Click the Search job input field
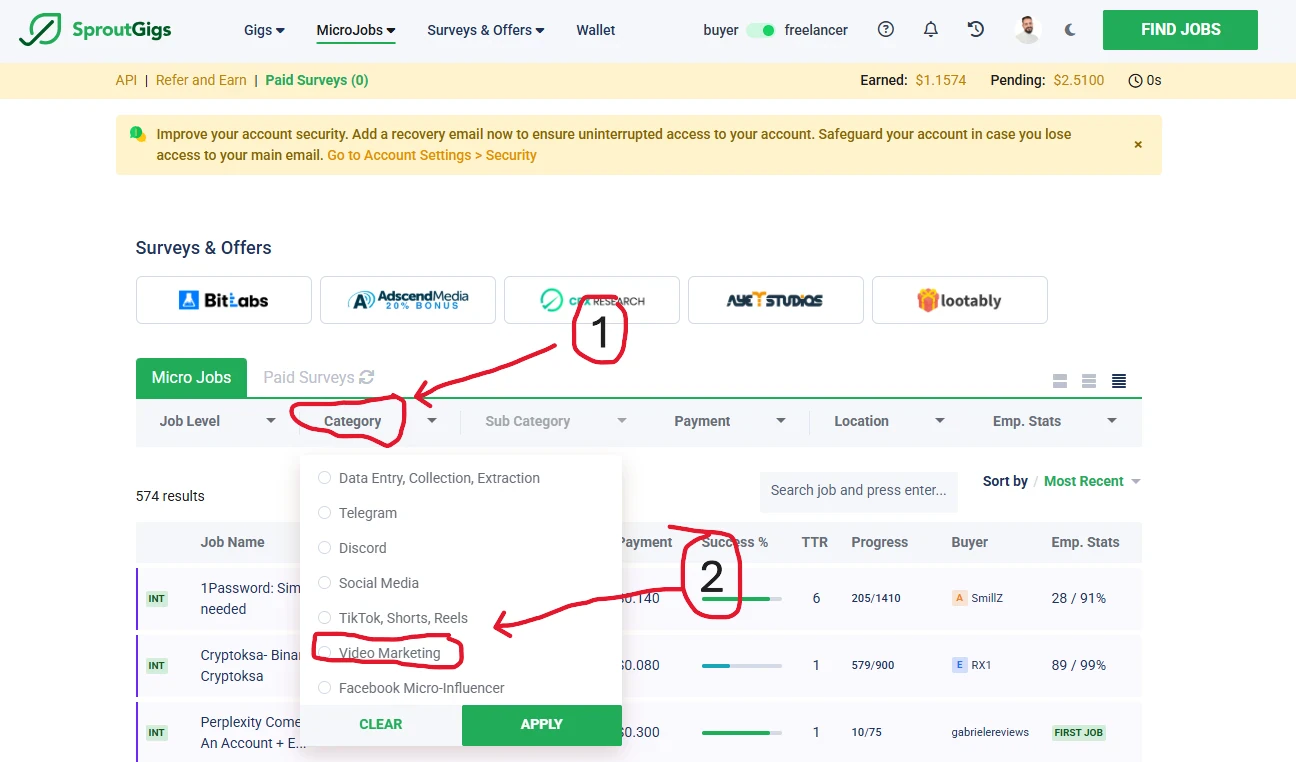This screenshot has height=762, width=1296. click(x=858, y=491)
